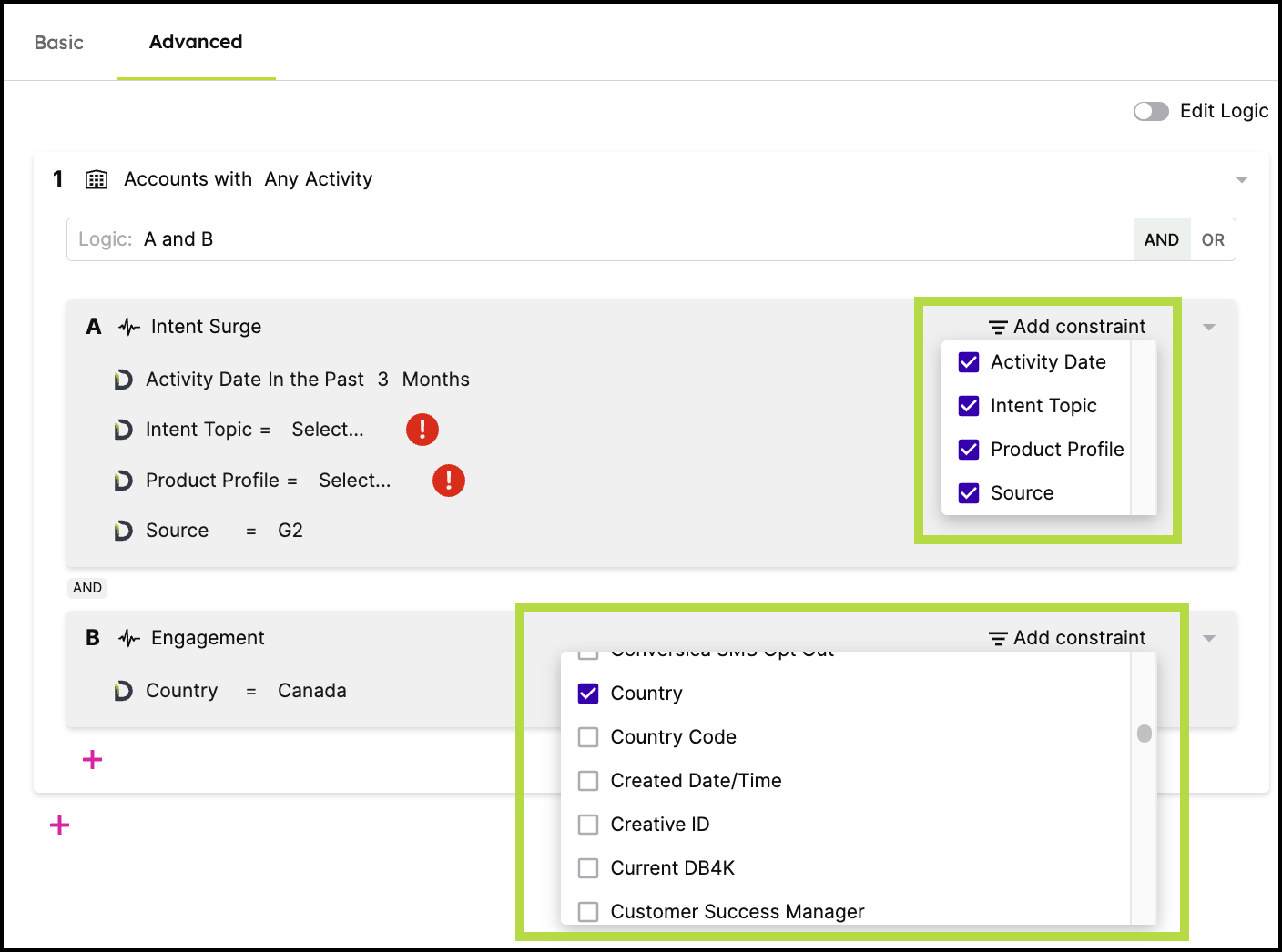Click the Accounts with label
The image size is (1282, 952).
(x=188, y=179)
